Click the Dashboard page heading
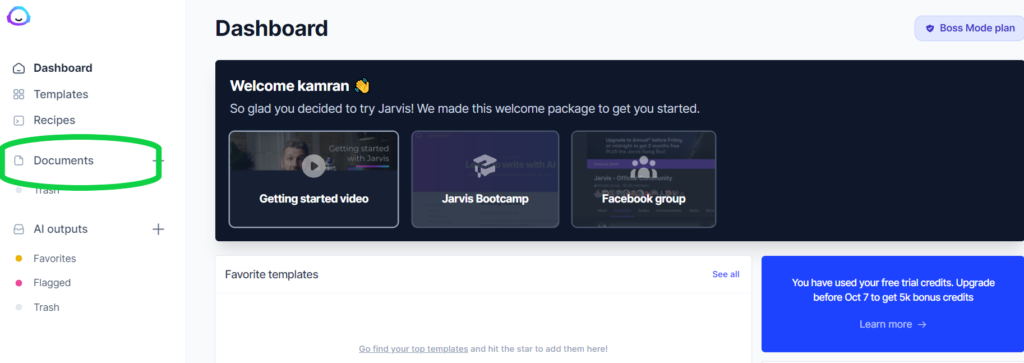 (272, 28)
